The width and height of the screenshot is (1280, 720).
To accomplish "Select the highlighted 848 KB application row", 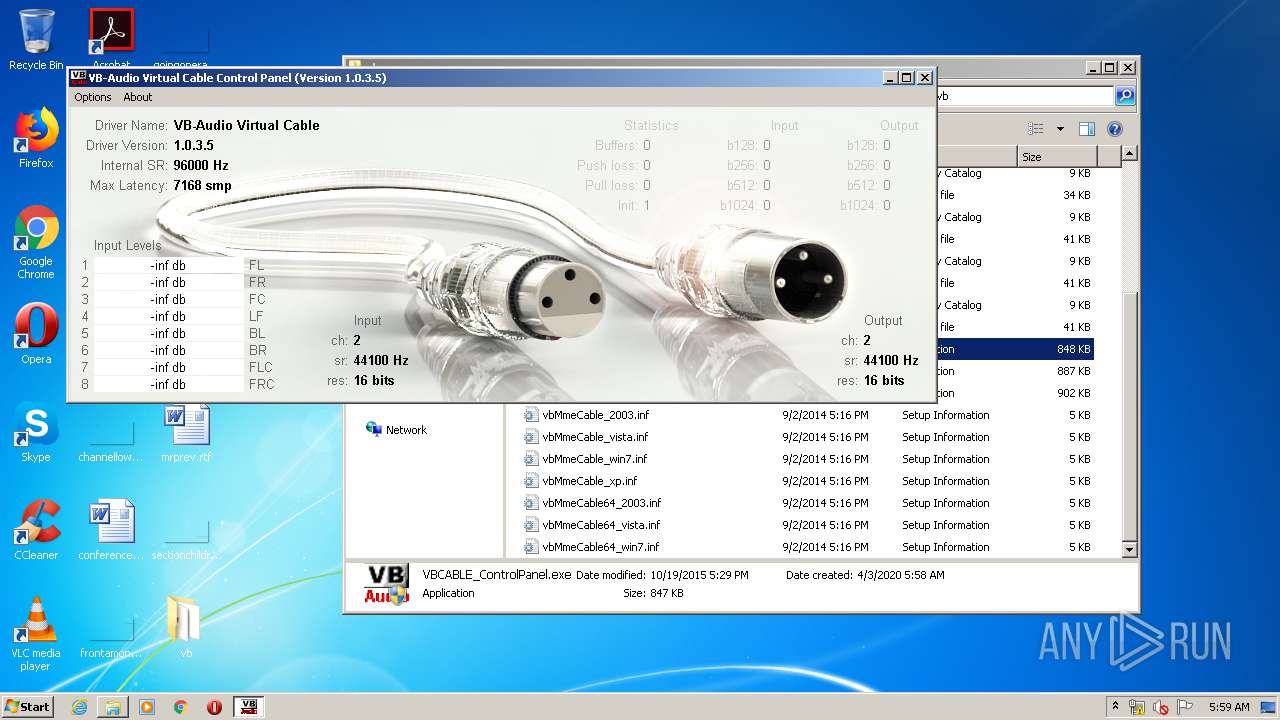I will pyautogui.click(x=1015, y=349).
